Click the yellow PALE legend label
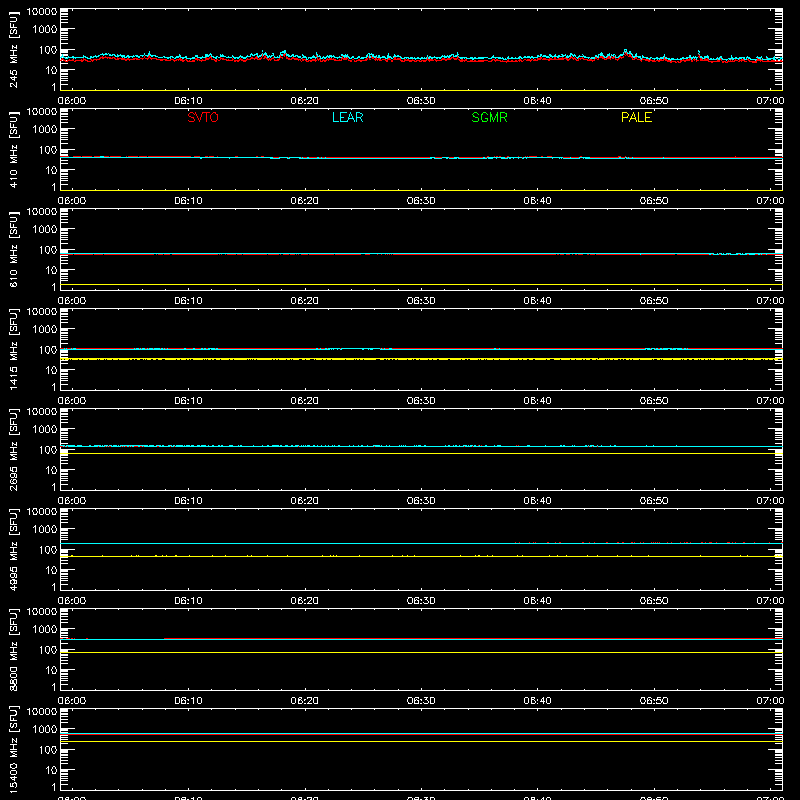Viewport: 800px width, 800px height. pos(636,117)
